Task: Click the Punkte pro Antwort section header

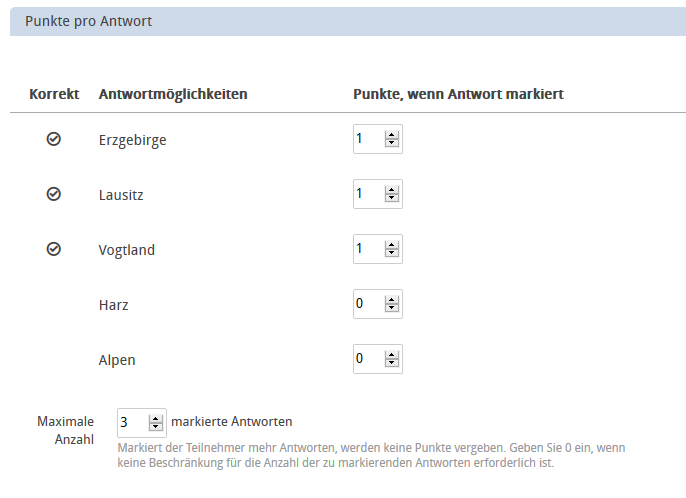Action: click(x=89, y=21)
